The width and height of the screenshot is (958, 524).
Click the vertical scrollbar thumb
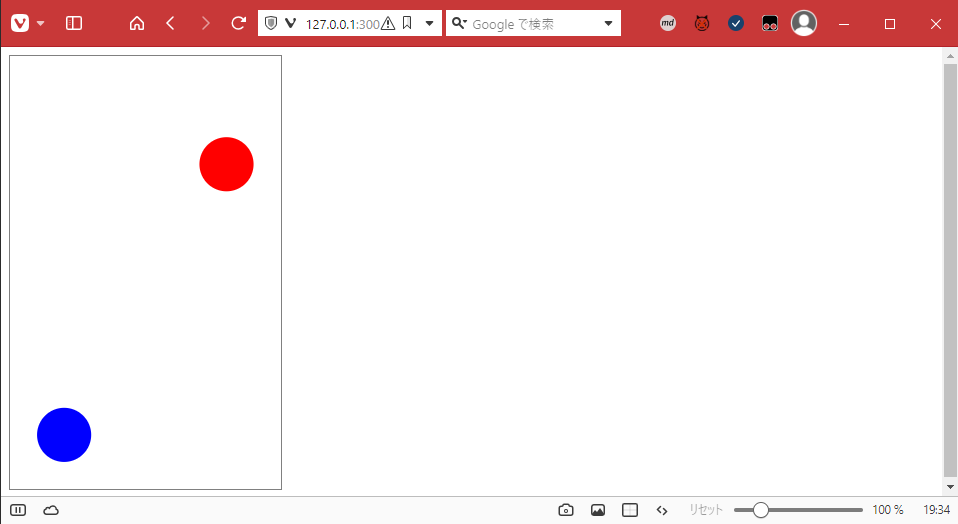[x=950, y=269]
